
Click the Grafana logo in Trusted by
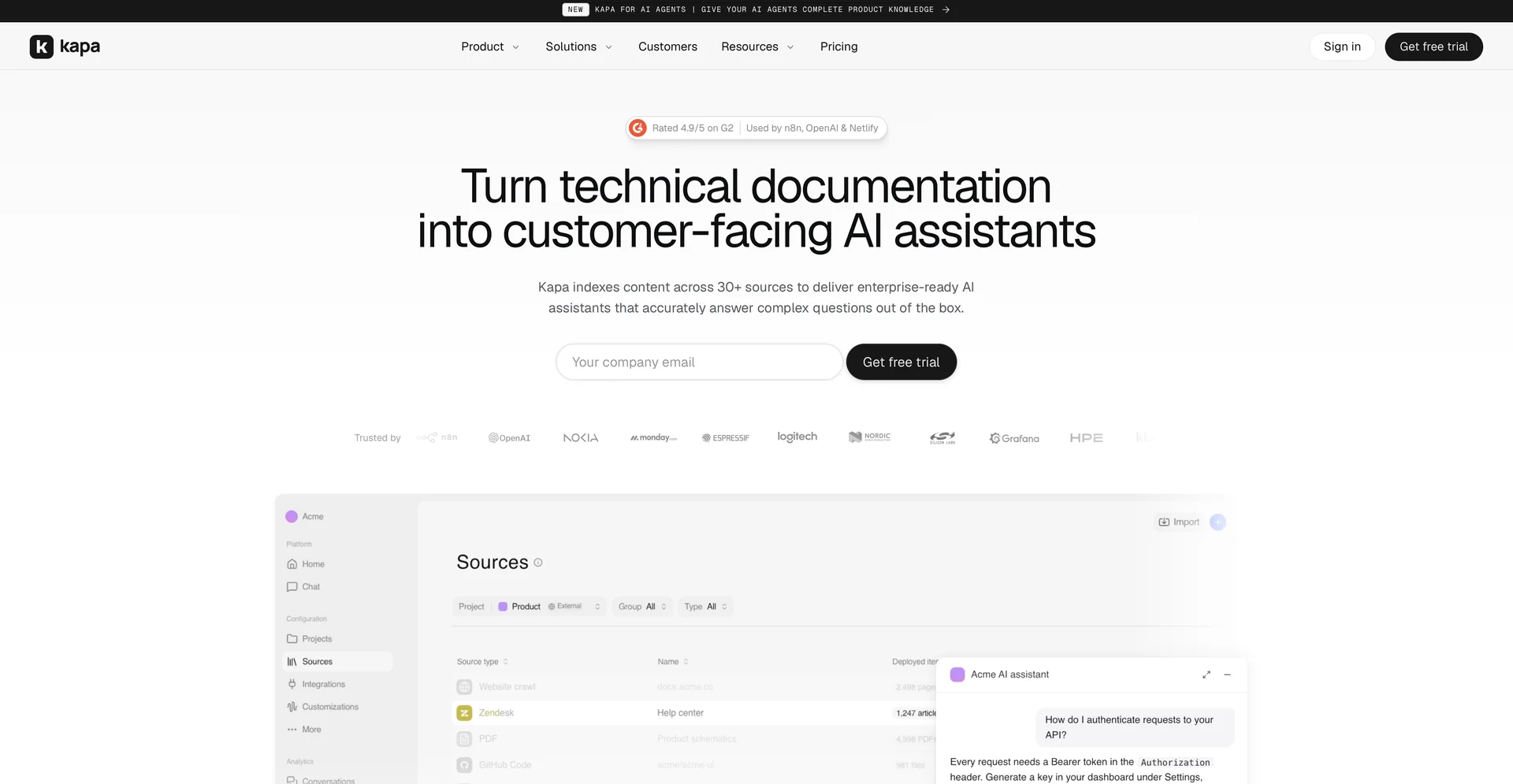click(1014, 439)
